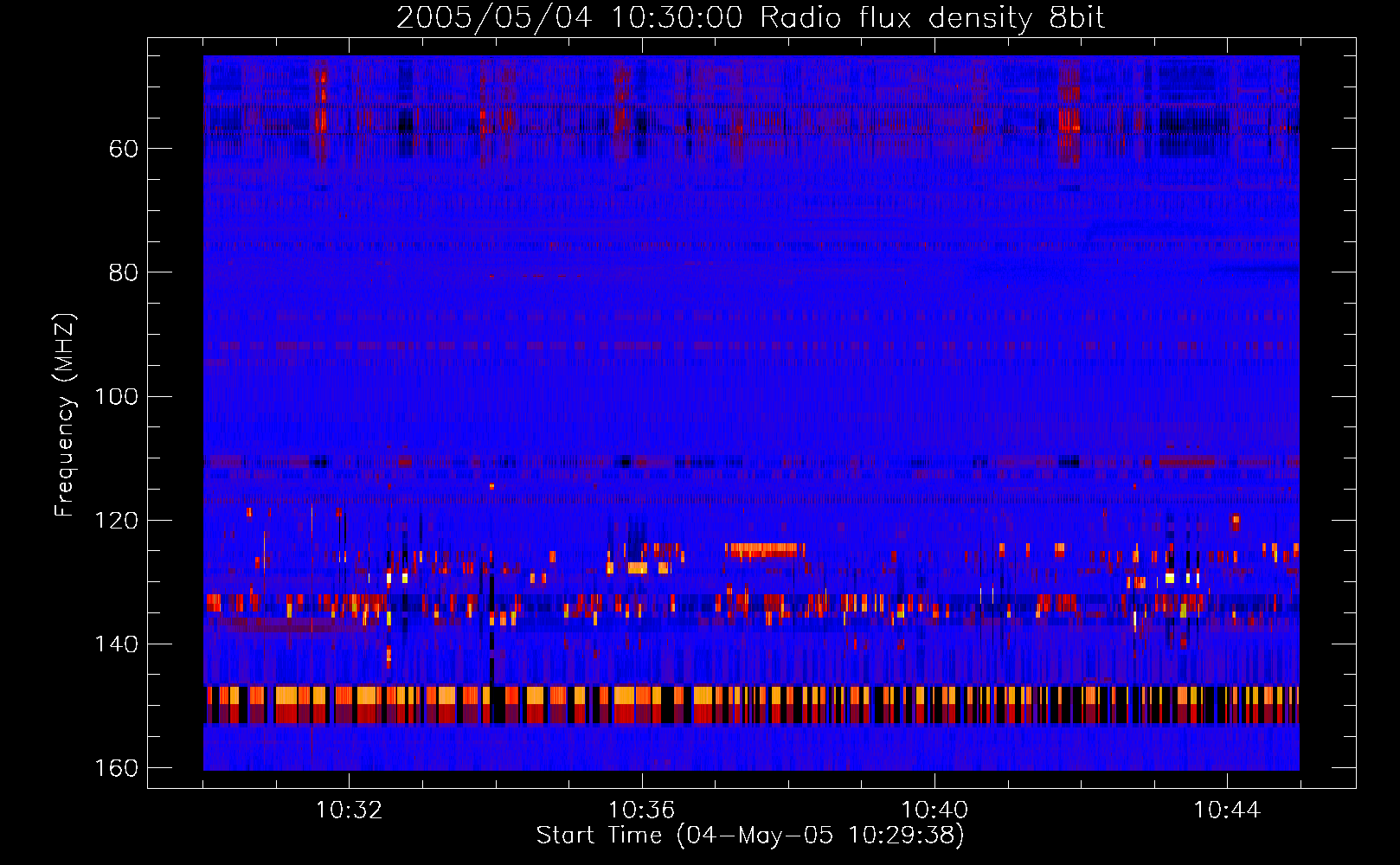Image resolution: width=1400 pixels, height=865 pixels.
Task: Click the 10:36 time tick label
Action: pyautogui.click(x=641, y=811)
